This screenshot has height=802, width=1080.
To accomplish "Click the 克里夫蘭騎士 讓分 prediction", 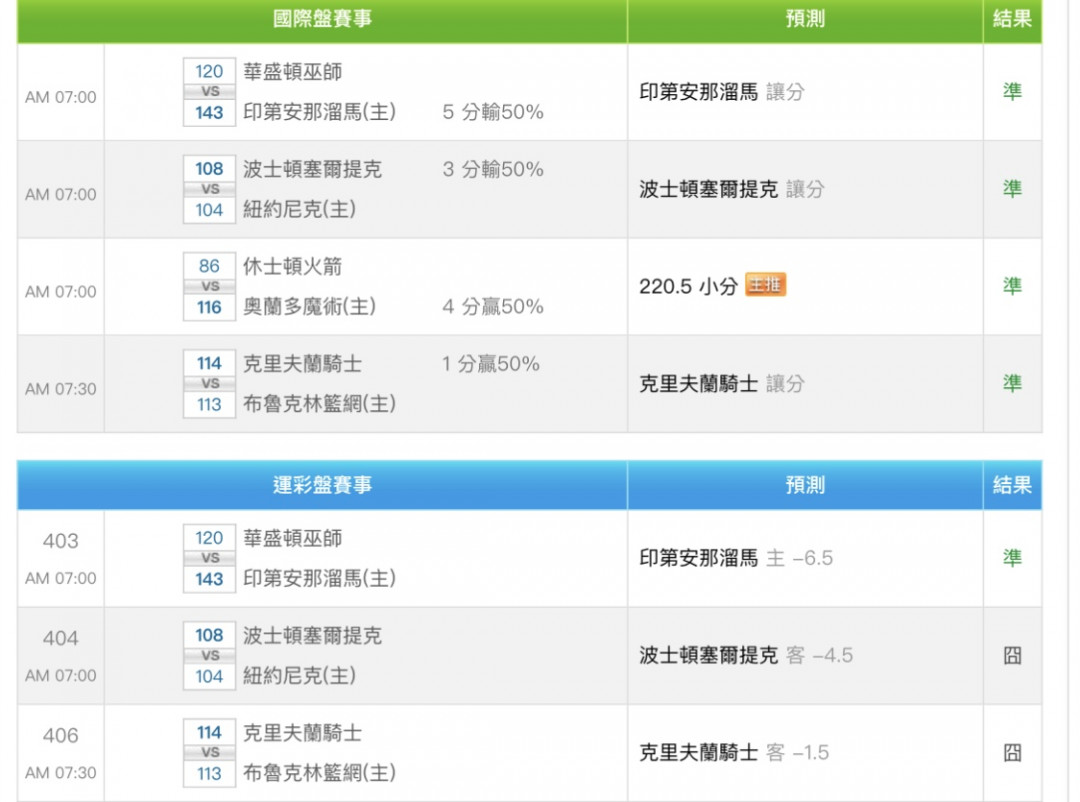I will click(x=722, y=384).
